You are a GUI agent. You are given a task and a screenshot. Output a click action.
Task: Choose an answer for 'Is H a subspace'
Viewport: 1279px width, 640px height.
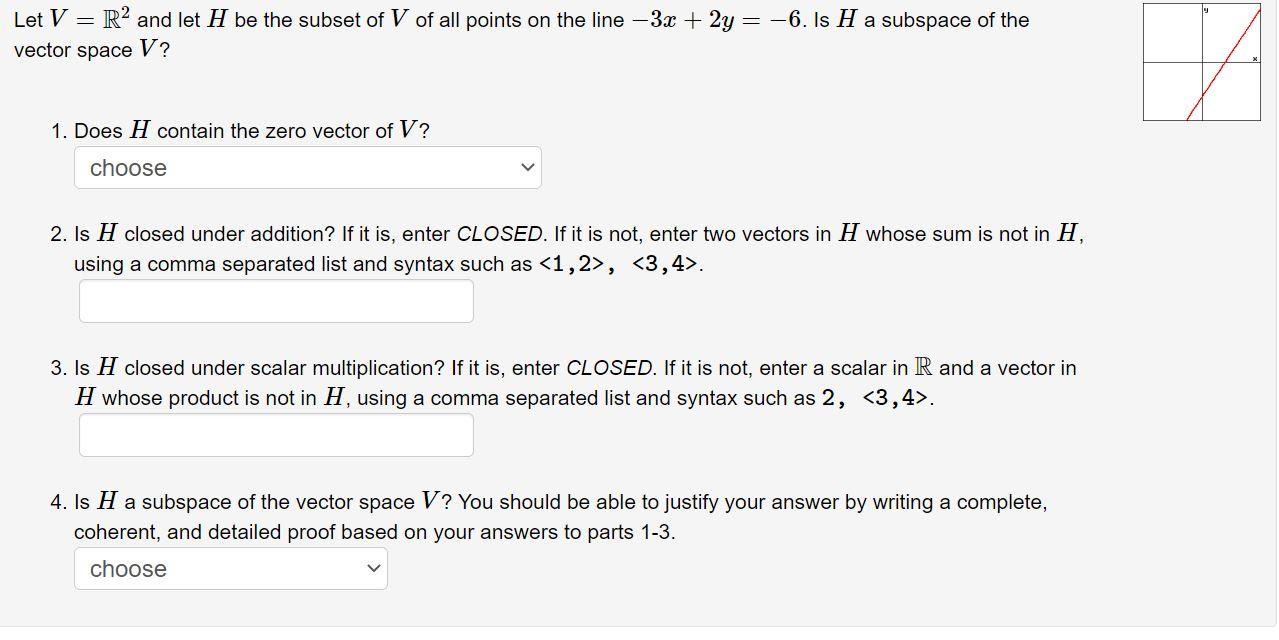pyautogui.click(x=230, y=568)
